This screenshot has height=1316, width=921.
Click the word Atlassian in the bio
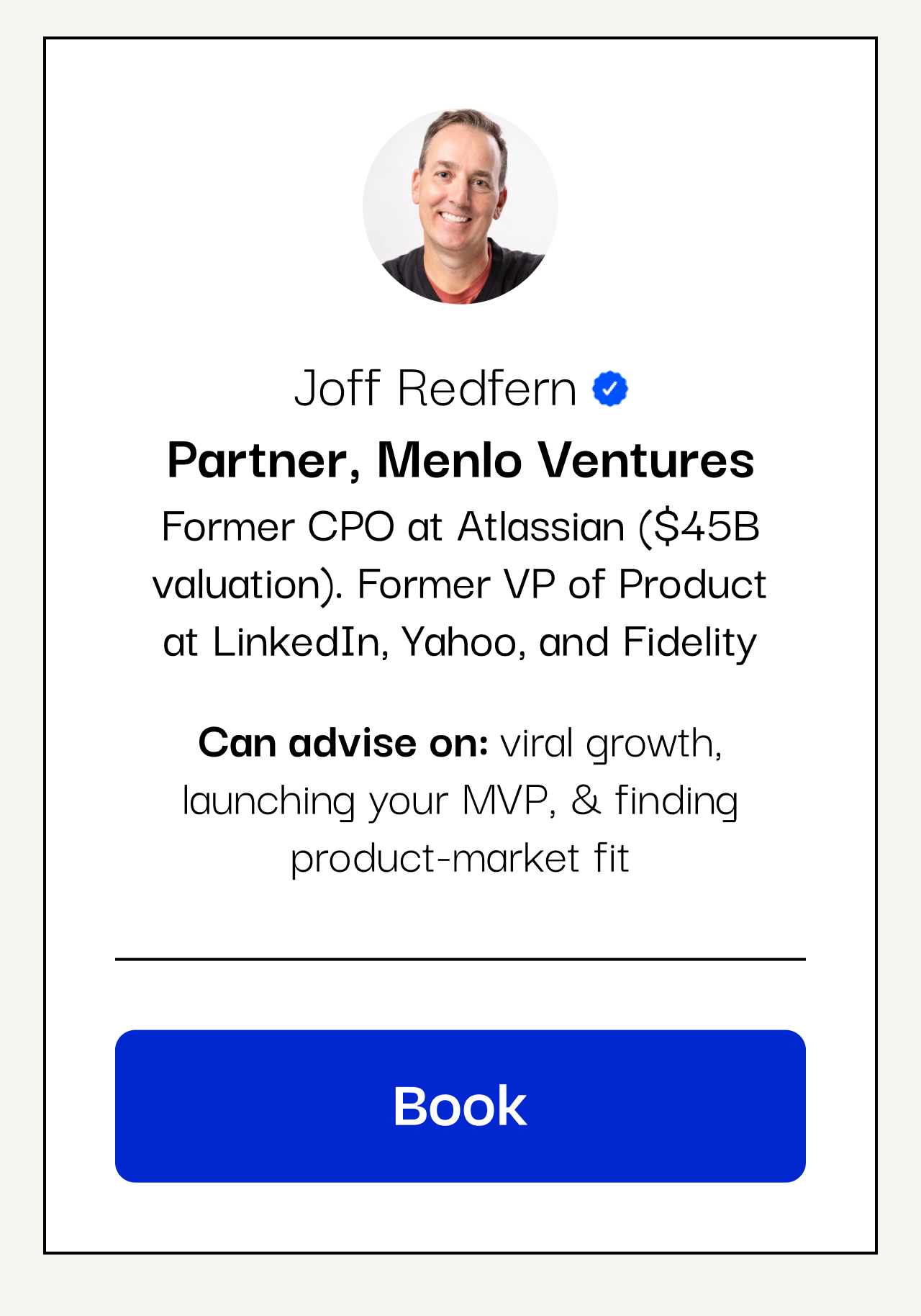coord(541,526)
